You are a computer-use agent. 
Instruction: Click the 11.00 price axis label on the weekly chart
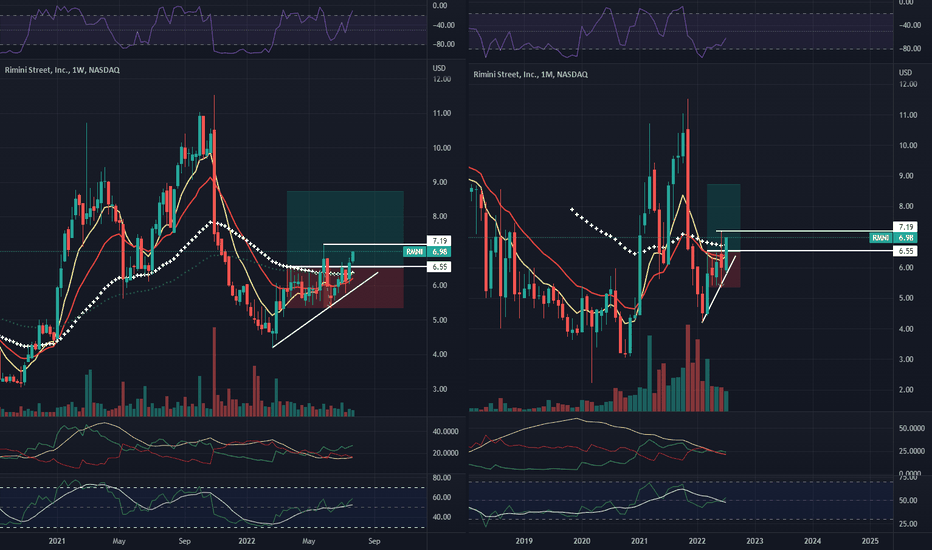(x=442, y=113)
